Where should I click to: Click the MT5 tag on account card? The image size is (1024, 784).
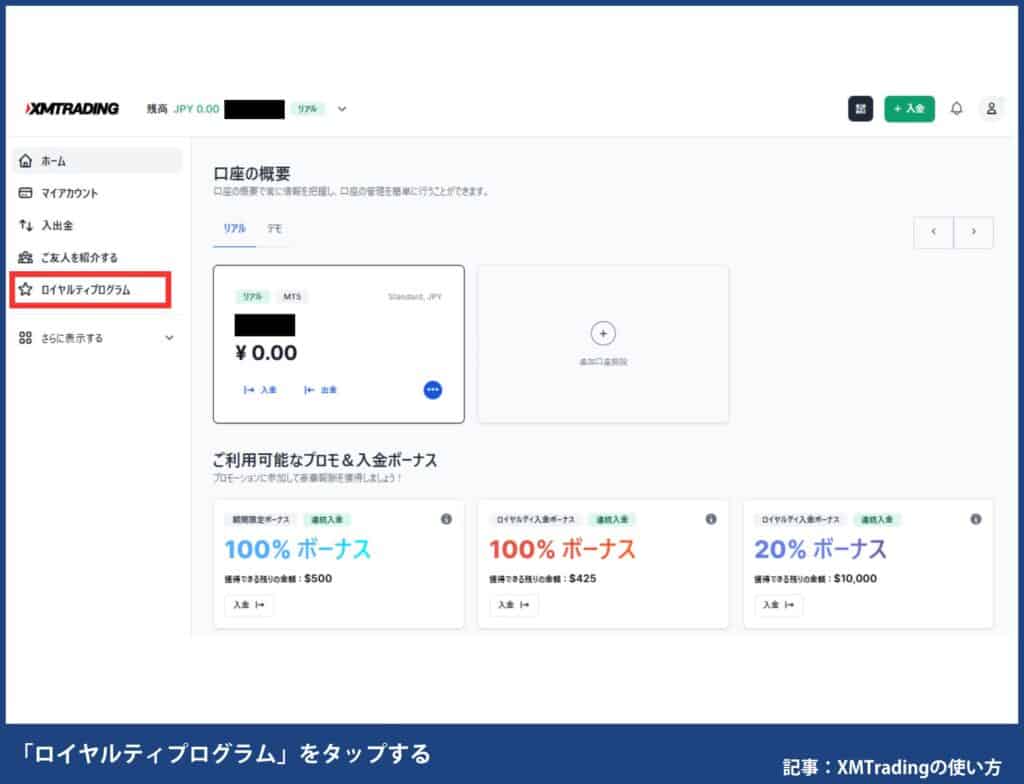coord(292,297)
